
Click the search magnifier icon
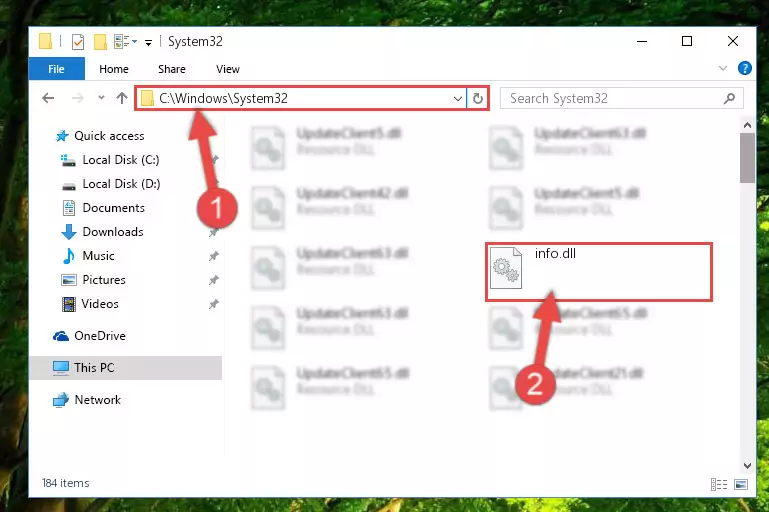[729, 99]
